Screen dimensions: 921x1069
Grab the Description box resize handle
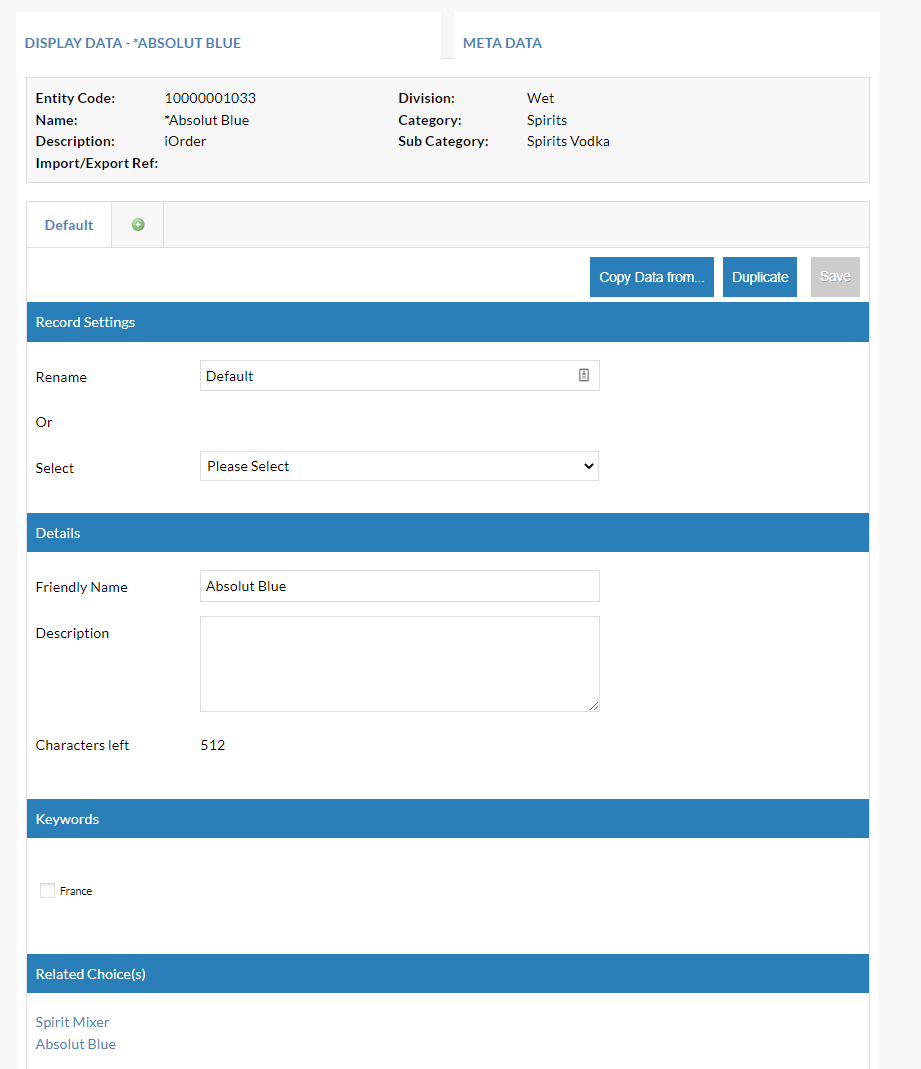[594, 706]
